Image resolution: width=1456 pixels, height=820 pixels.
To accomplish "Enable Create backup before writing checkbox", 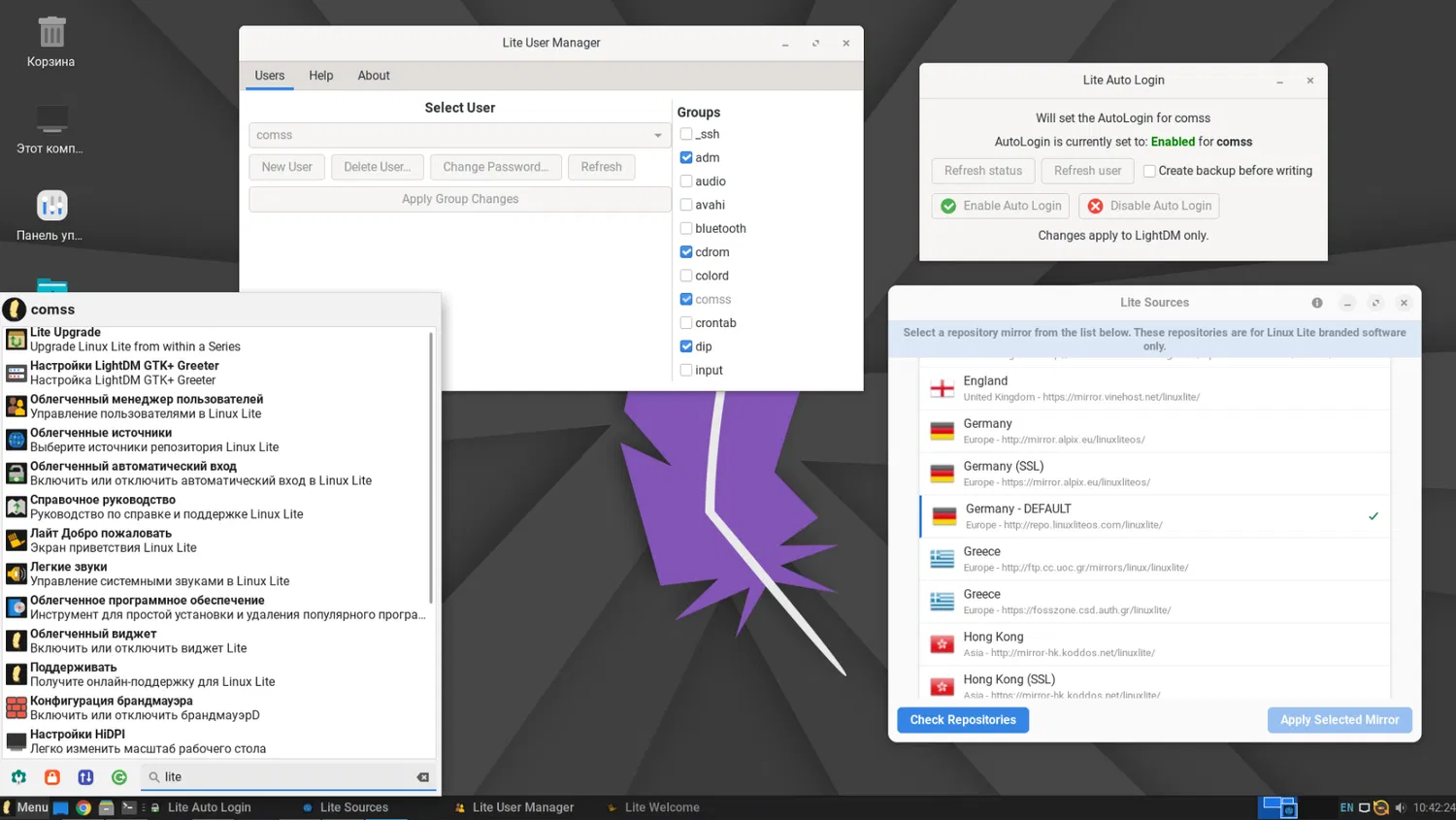I will click(1149, 171).
